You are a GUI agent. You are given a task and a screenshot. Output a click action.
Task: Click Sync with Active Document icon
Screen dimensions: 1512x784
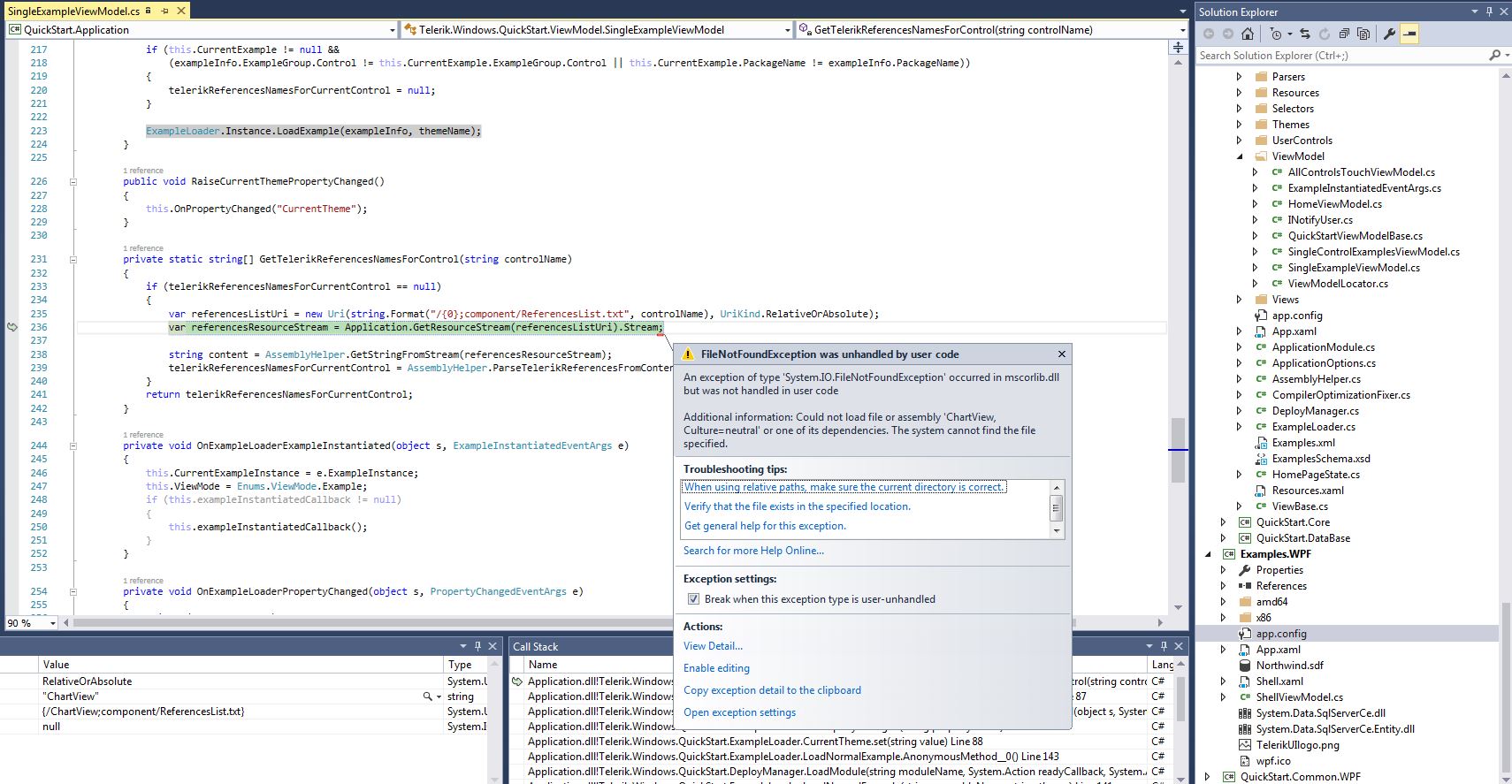point(1305,34)
